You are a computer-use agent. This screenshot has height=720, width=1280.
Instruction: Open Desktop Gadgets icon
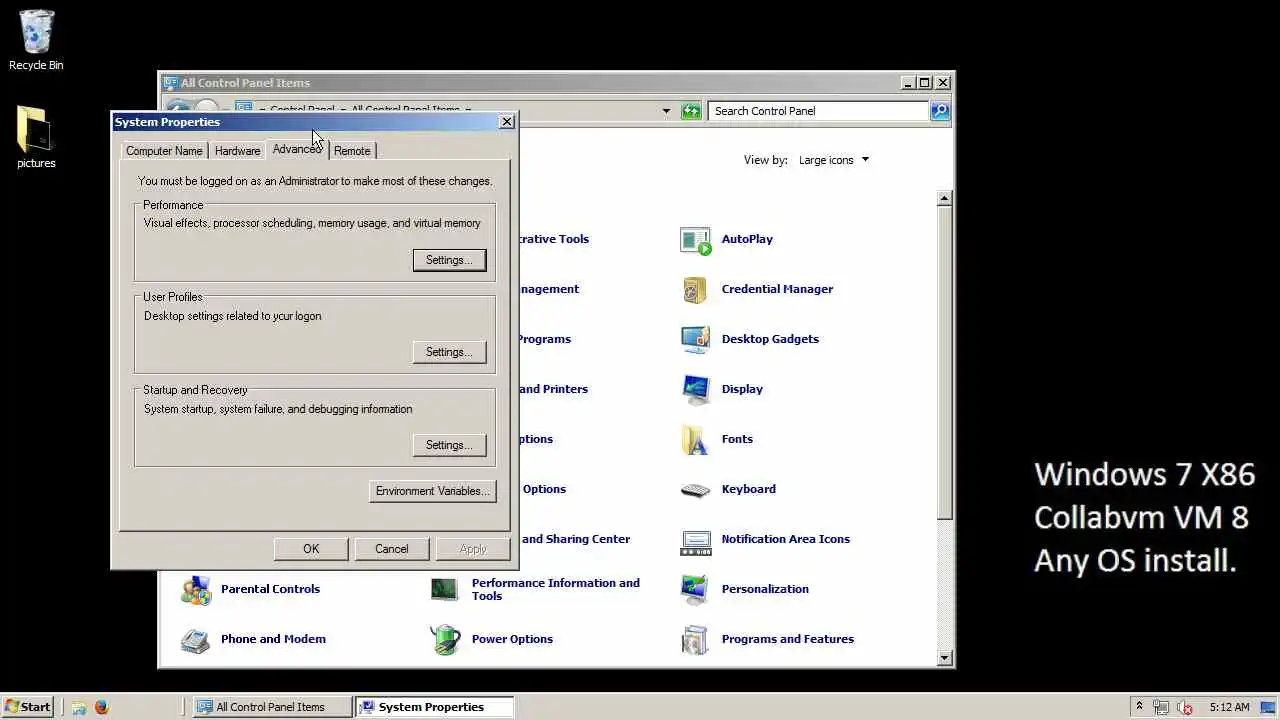click(695, 340)
